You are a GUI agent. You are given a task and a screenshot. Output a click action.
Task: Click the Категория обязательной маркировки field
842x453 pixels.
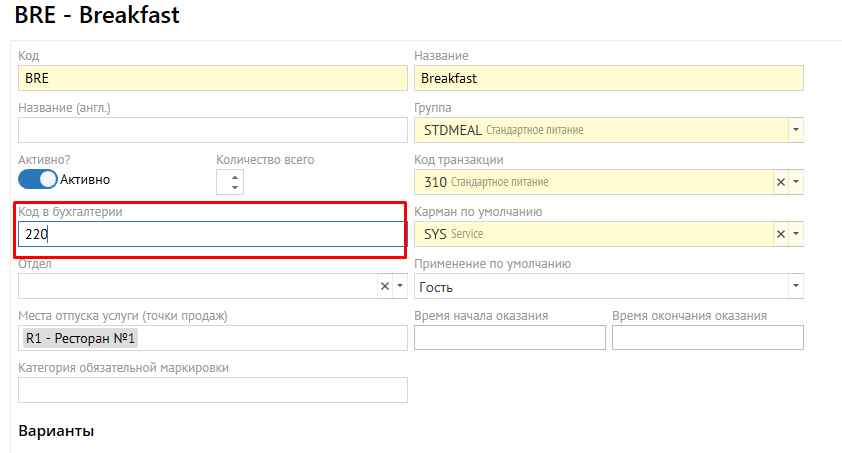212,390
